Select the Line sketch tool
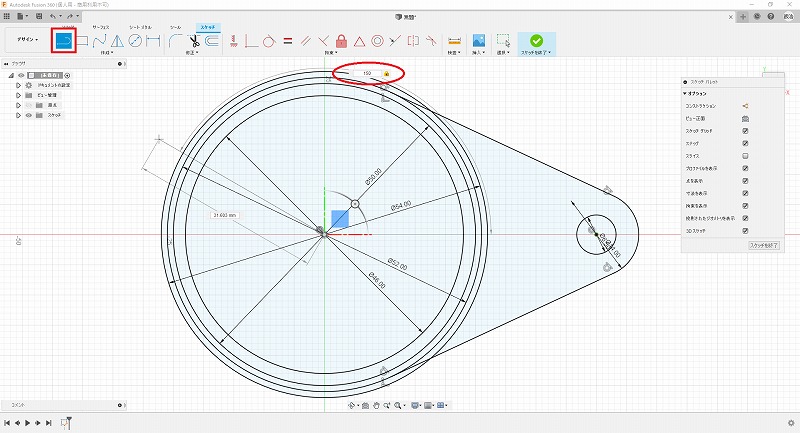Viewport: 800px width, 433px height. pyautogui.click(x=65, y=41)
